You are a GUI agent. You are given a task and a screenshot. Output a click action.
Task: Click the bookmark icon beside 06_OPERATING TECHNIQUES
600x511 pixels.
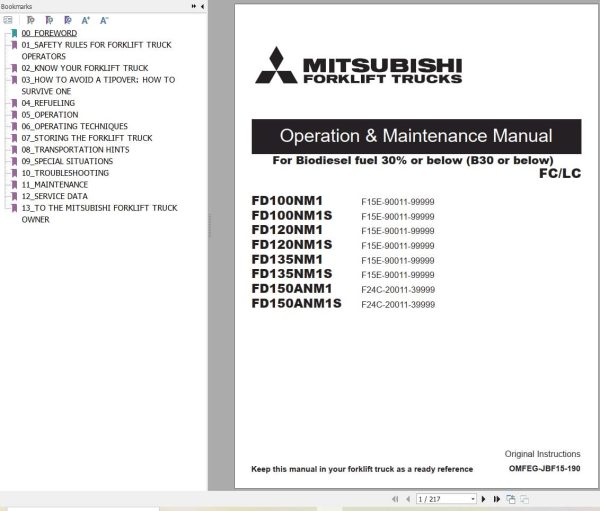[14, 126]
